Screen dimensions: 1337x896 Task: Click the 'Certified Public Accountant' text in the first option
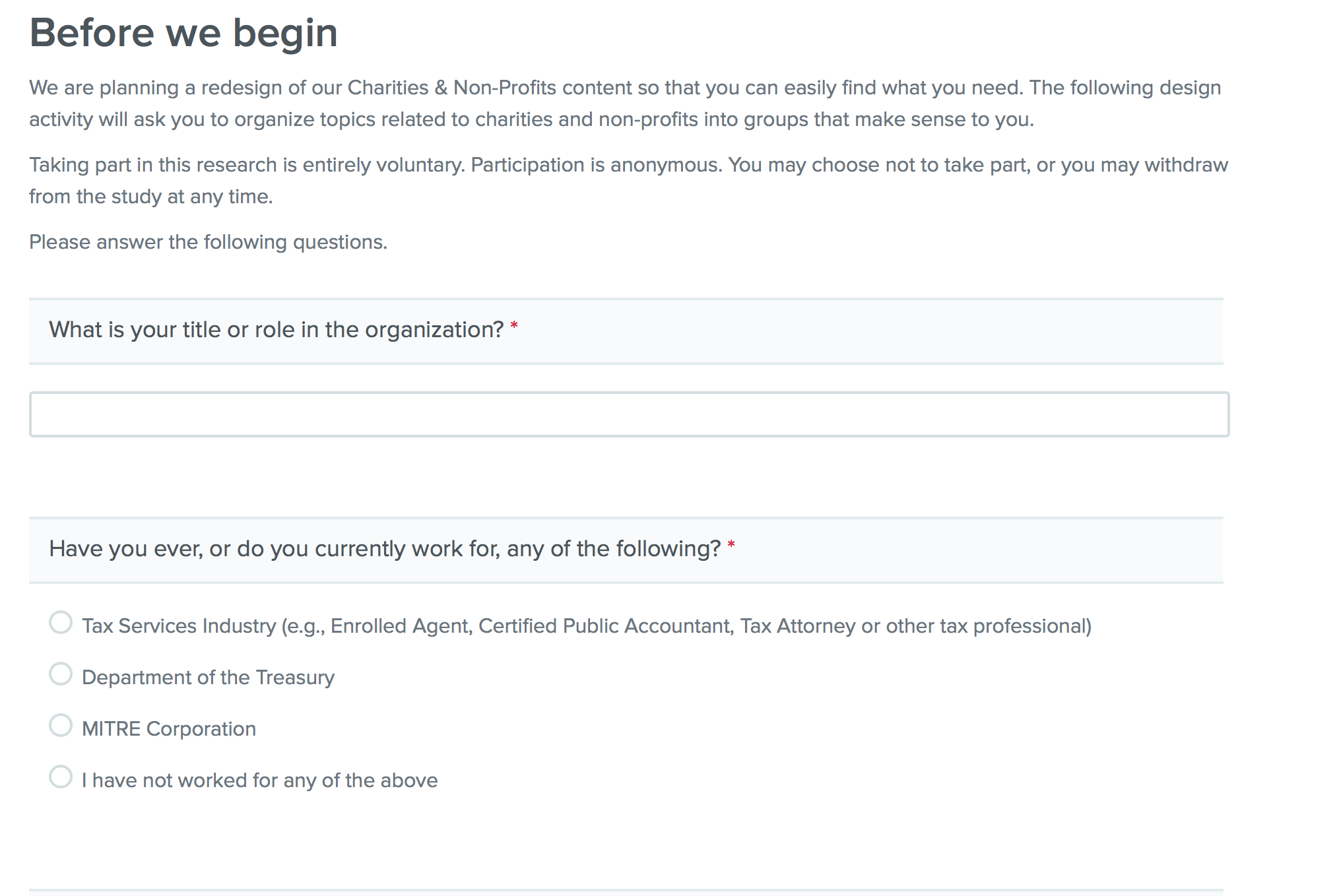click(x=606, y=625)
